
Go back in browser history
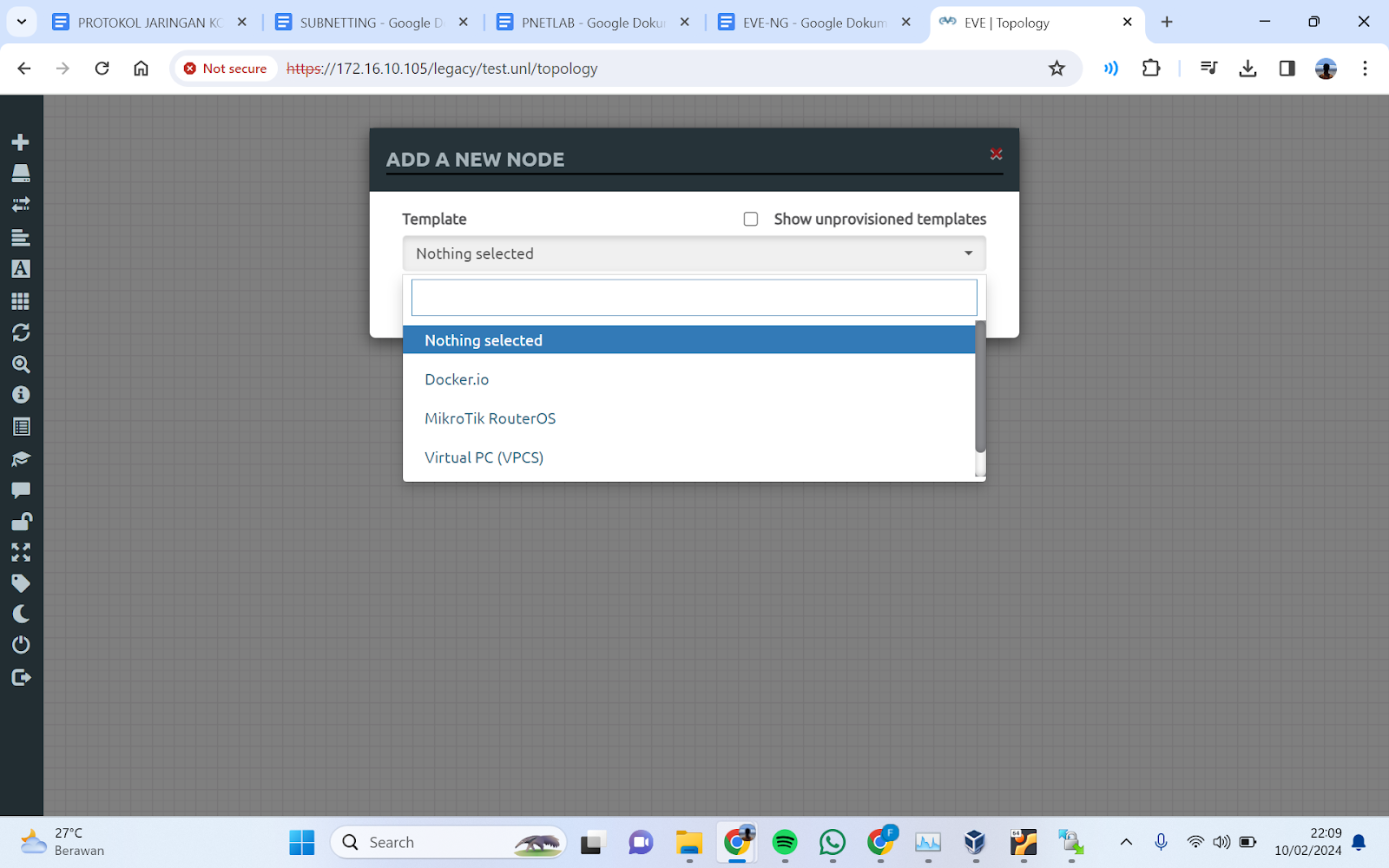tap(24, 68)
